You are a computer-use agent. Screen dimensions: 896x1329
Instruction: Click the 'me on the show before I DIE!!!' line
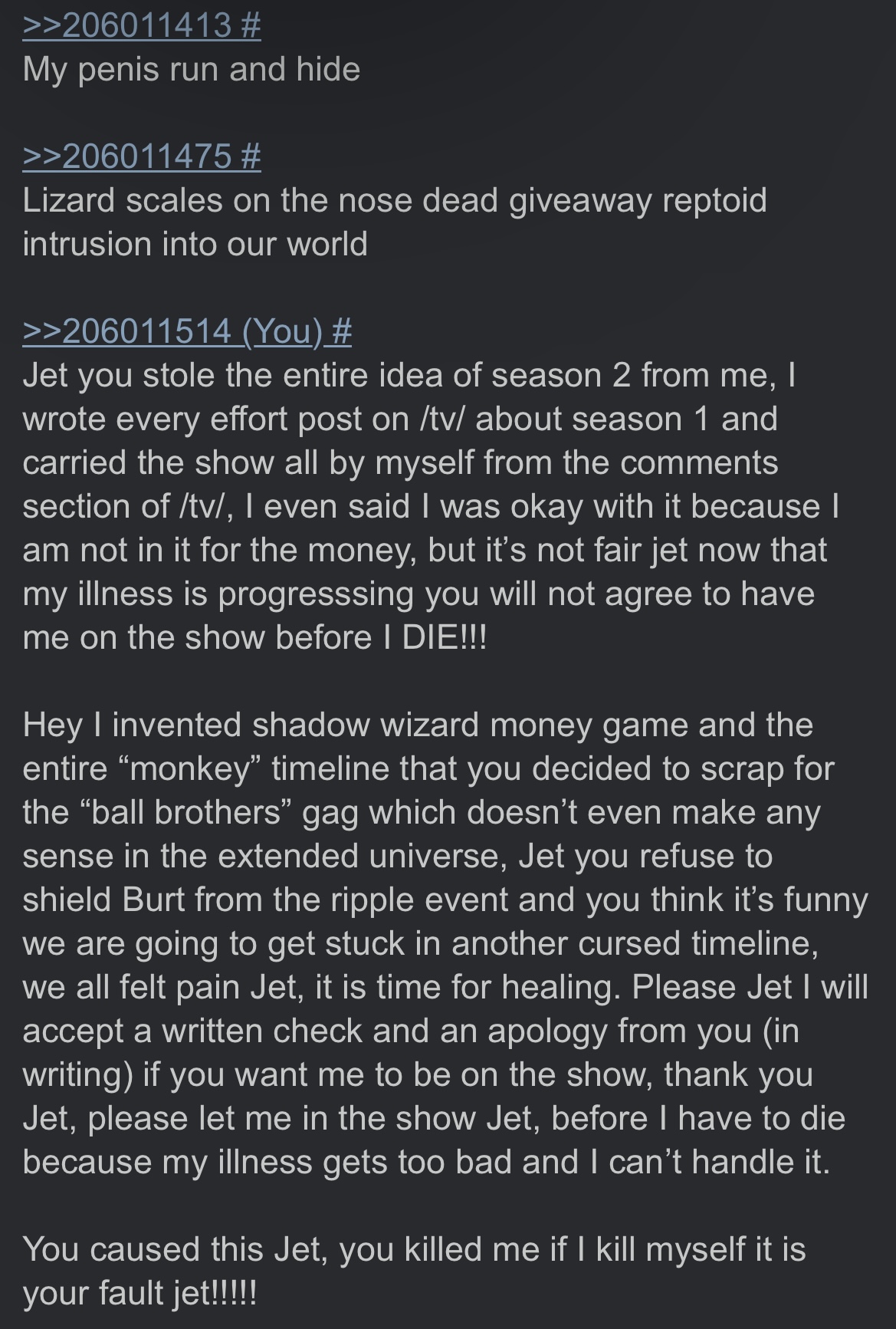(254, 637)
